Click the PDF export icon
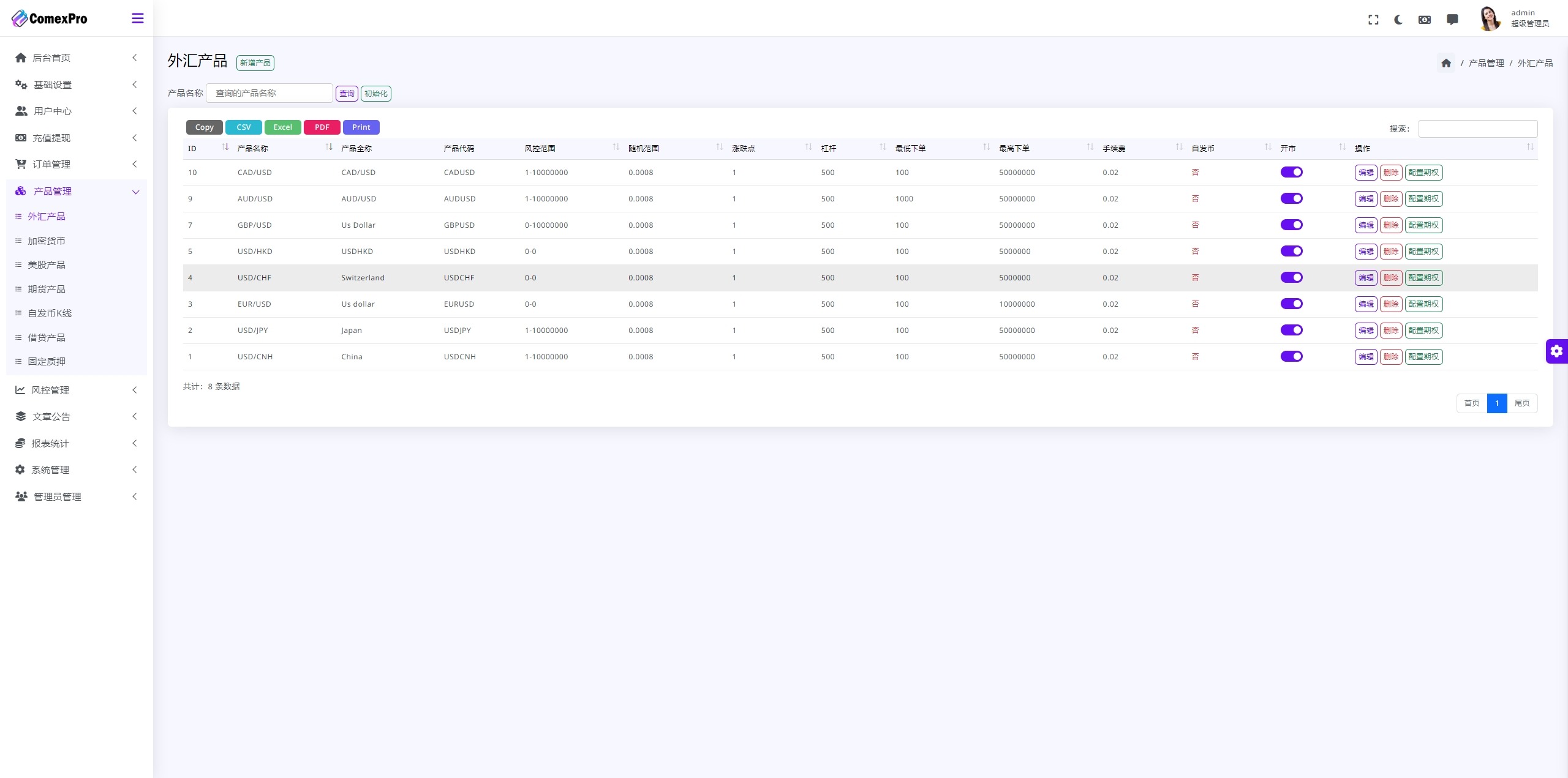1568x778 pixels. pyautogui.click(x=322, y=127)
